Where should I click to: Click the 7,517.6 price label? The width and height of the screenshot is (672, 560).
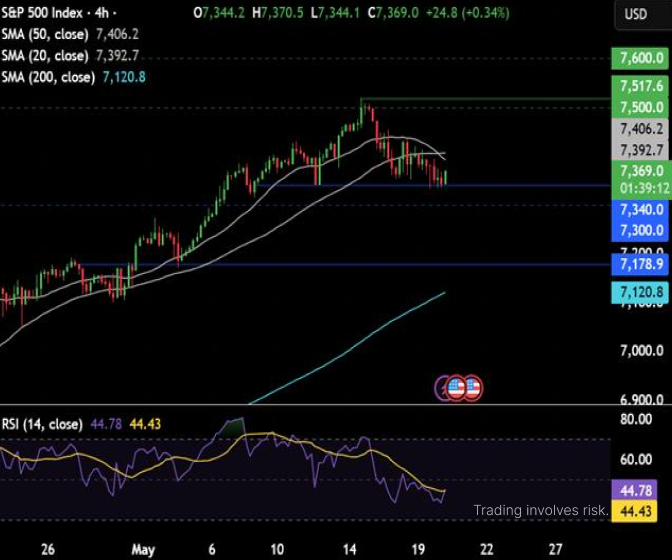tap(640, 86)
